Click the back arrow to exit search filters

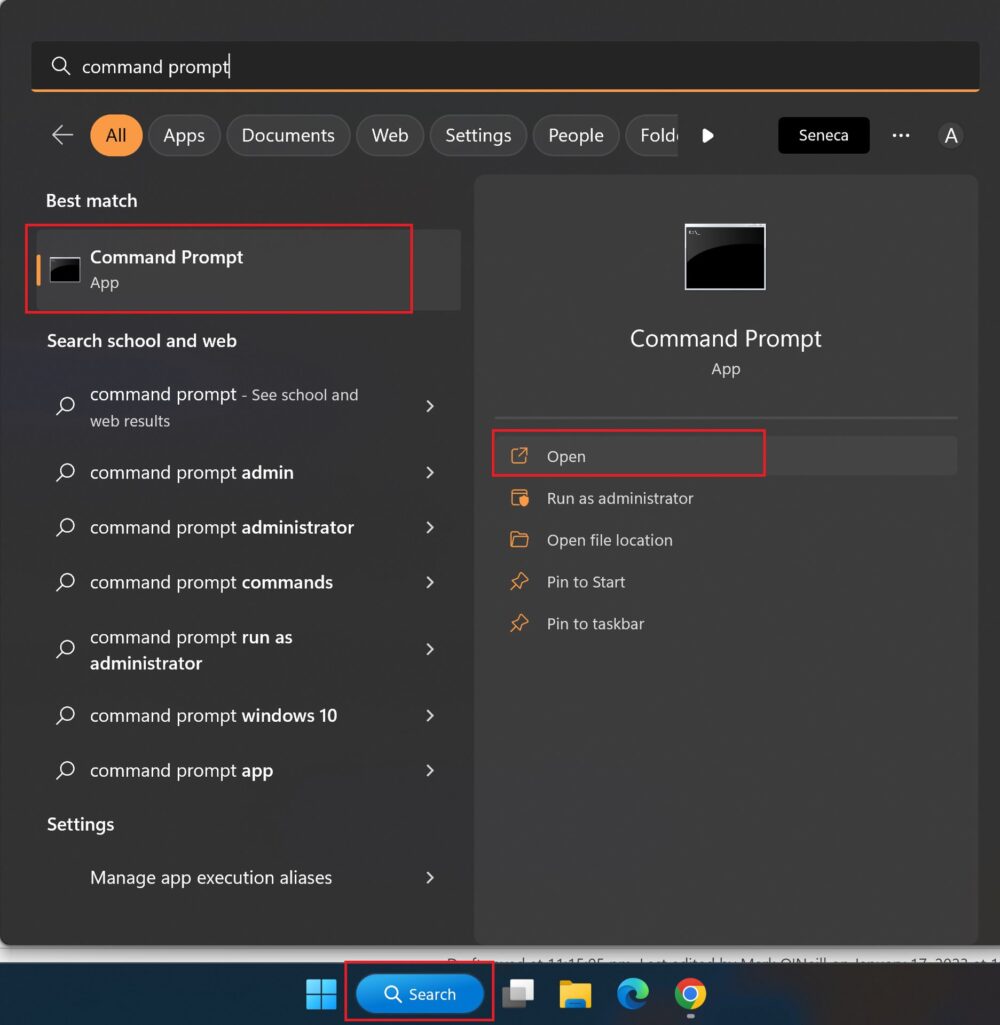61,135
